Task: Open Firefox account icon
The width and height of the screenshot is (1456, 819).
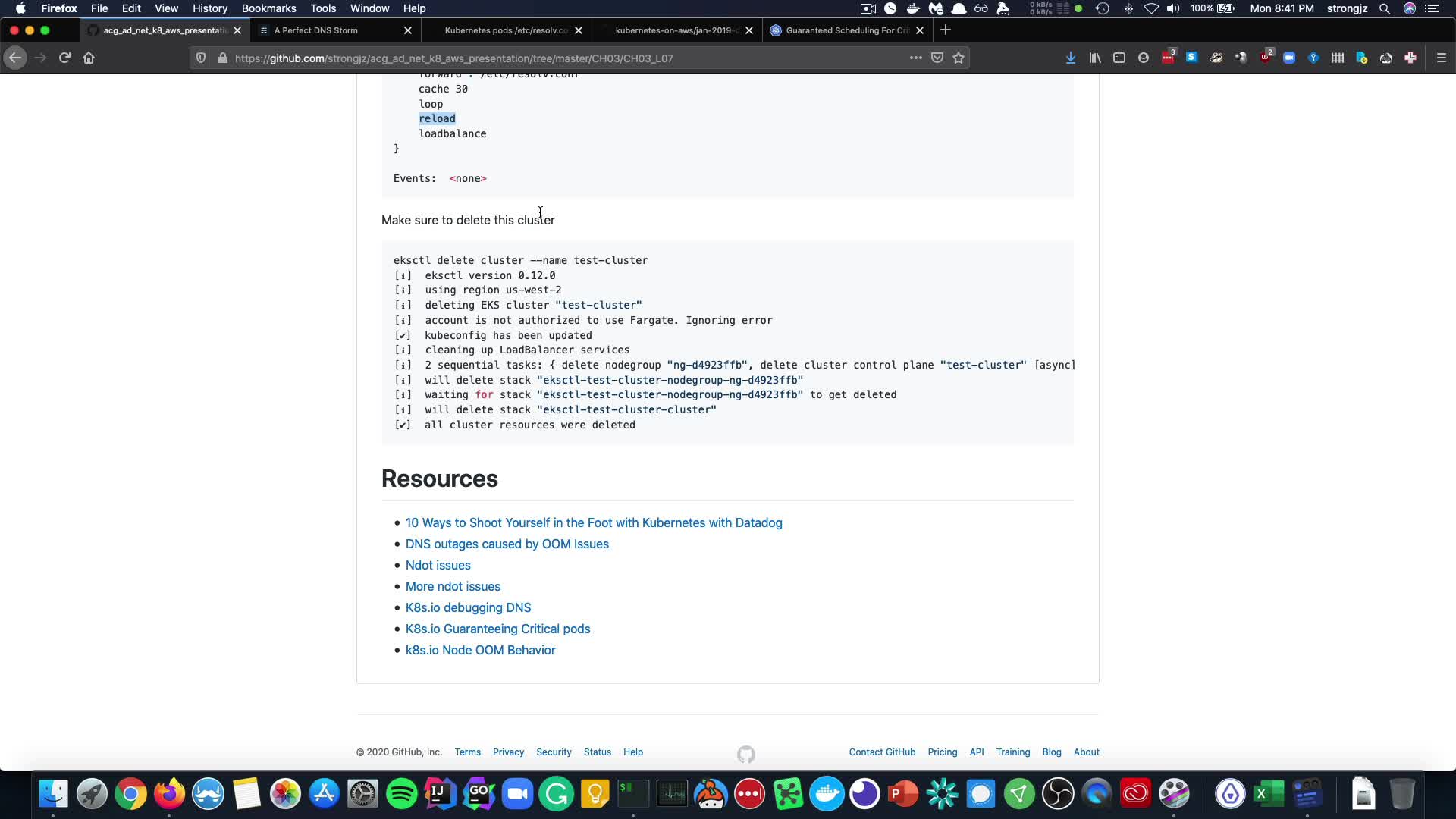Action: click(x=1144, y=58)
